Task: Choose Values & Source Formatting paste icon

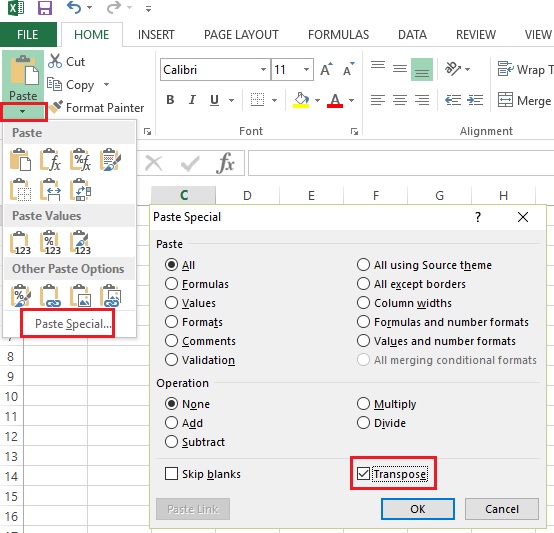Action: [81, 243]
